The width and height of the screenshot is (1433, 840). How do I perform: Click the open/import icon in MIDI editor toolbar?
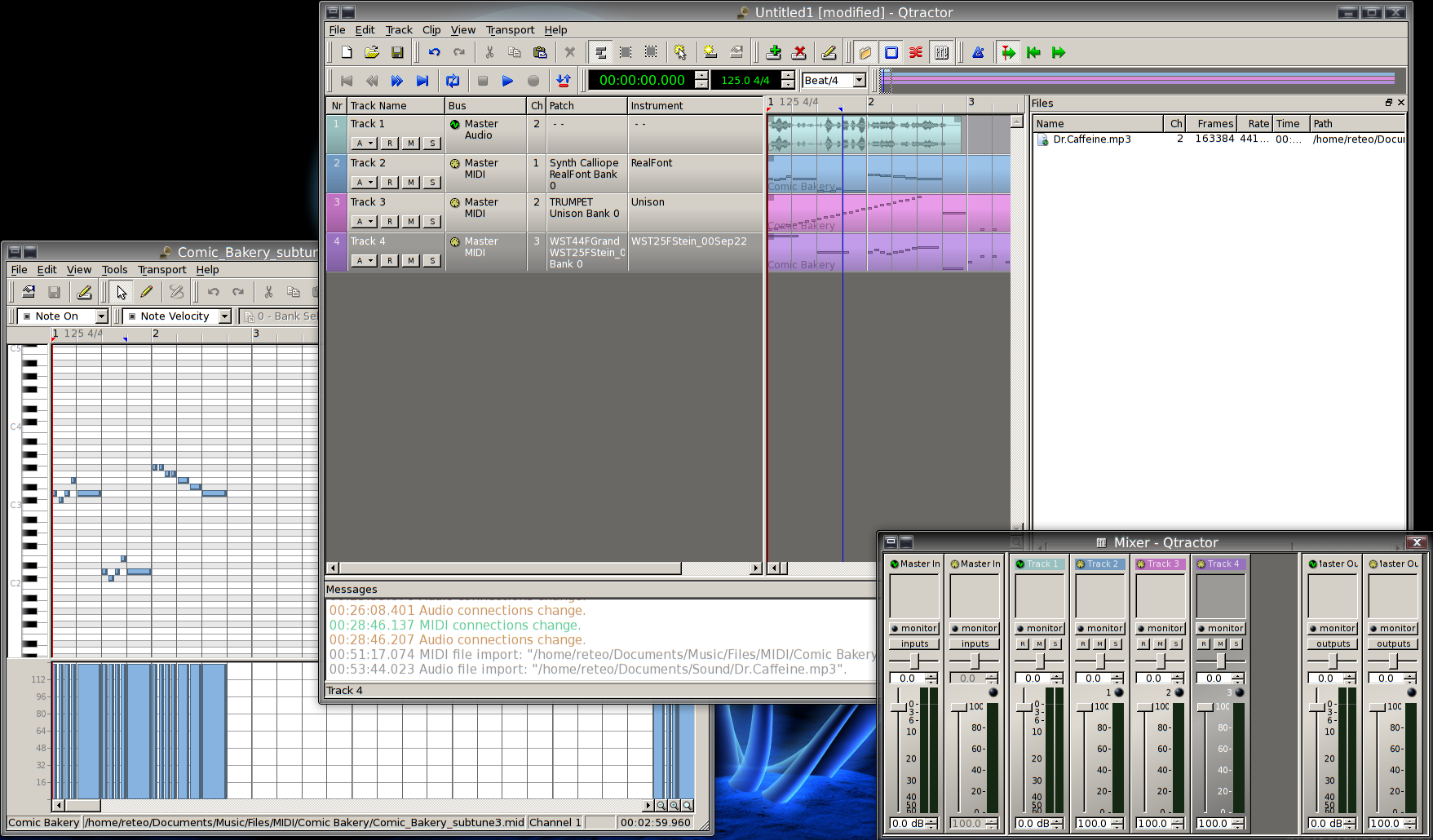coord(29,292)
